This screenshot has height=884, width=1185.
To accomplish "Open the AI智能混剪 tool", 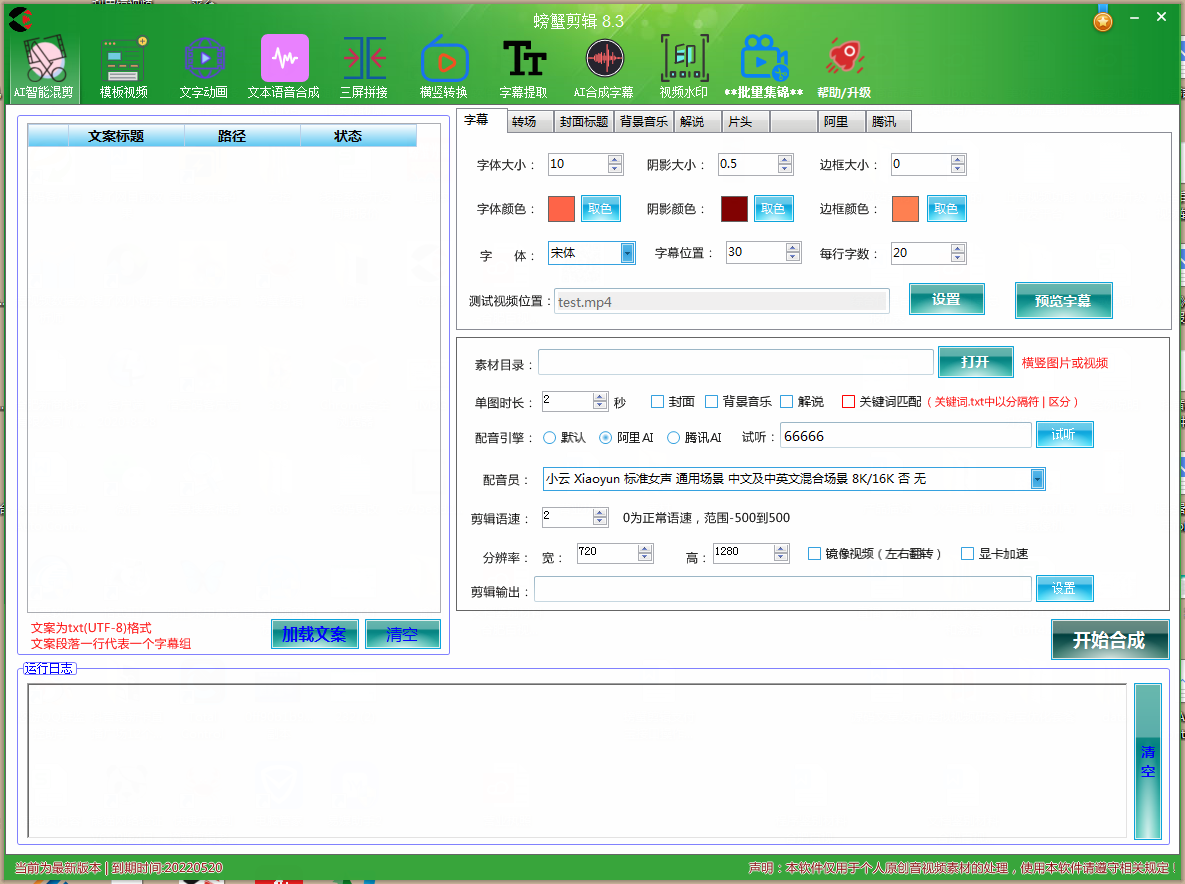I will coord(44,63).
